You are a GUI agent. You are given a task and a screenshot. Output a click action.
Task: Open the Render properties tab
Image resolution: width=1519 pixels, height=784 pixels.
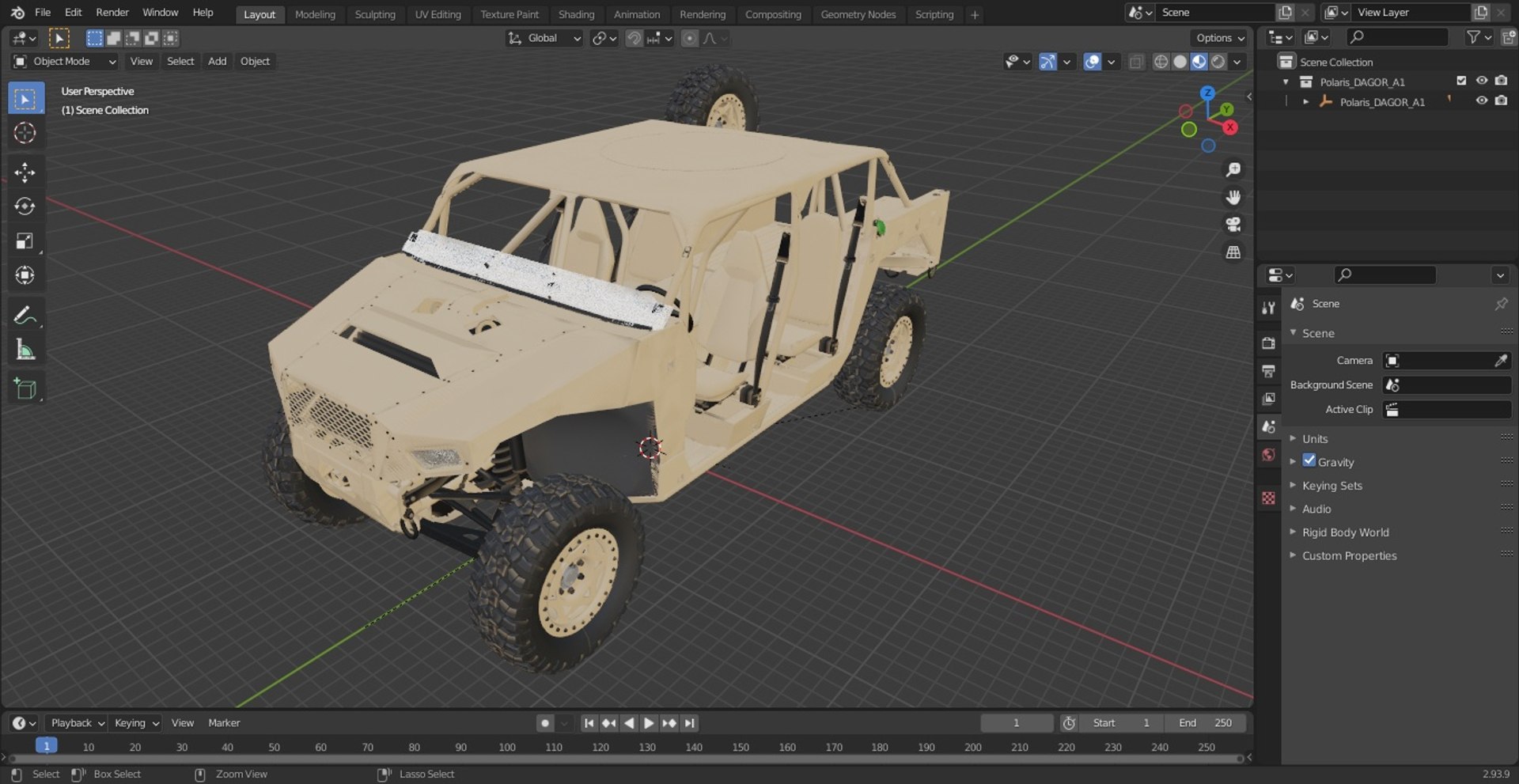[x=1269, y=343]
